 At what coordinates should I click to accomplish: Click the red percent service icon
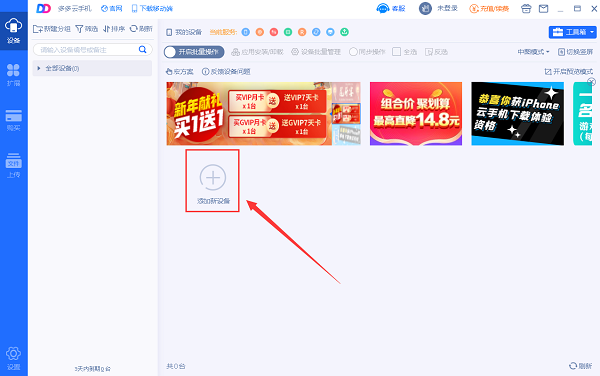(x=274, y=32)
